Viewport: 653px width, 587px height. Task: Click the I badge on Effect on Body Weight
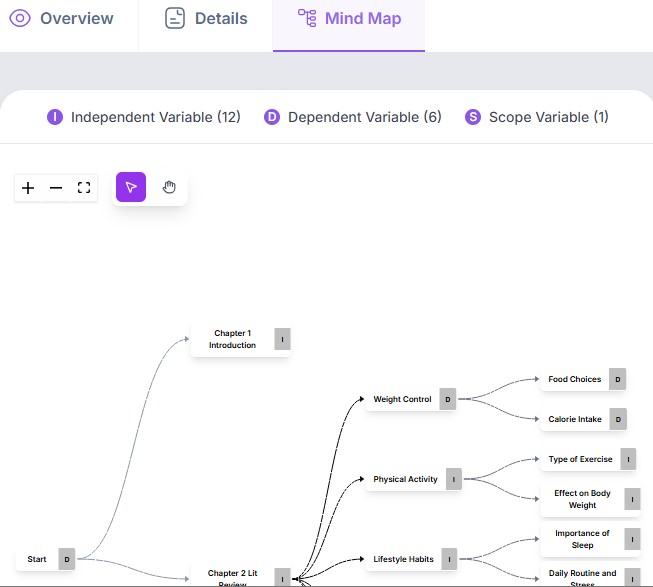tap(632, 499)
